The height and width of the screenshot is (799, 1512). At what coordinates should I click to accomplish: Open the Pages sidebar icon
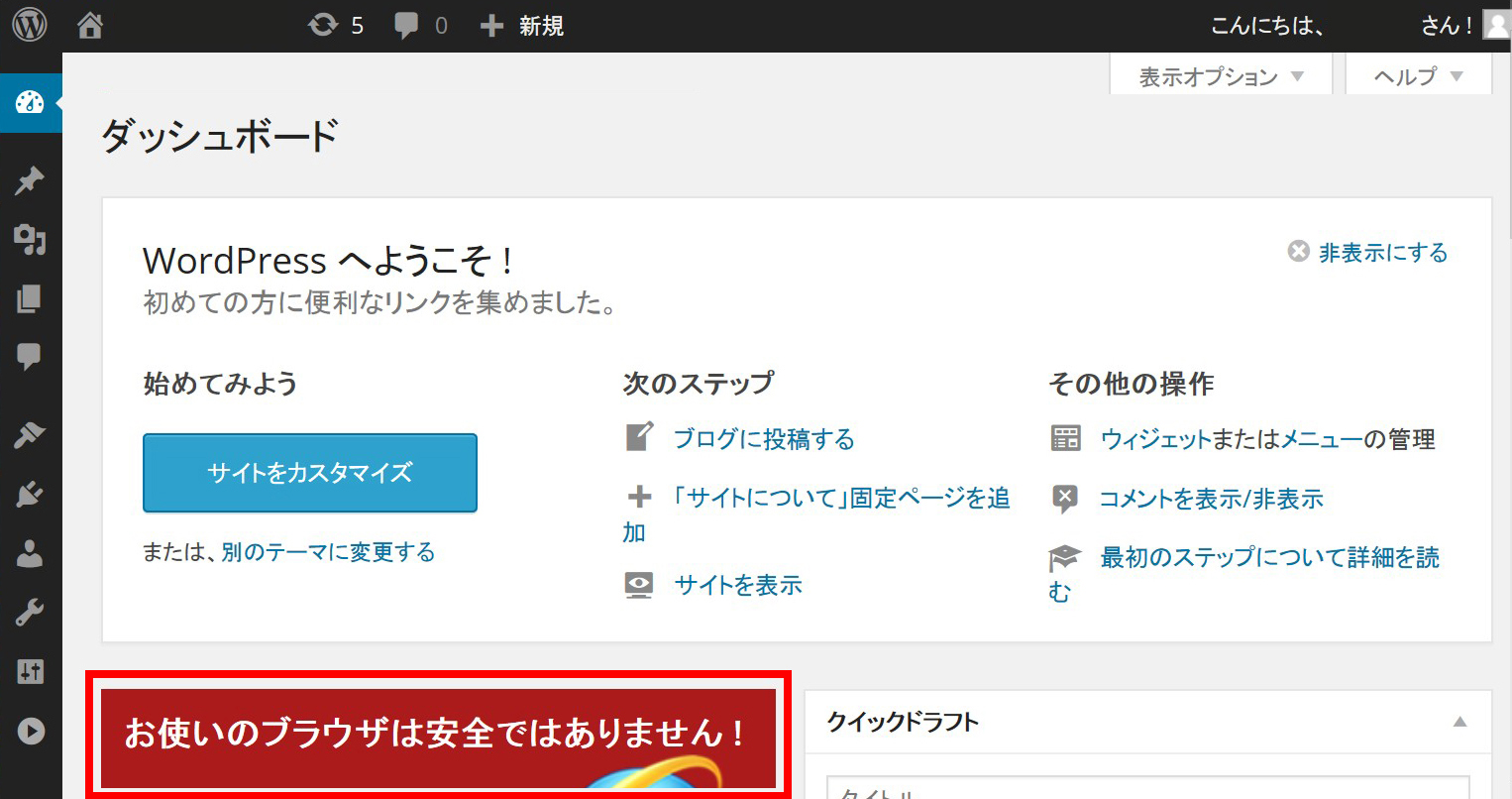(x=30, y=298)
